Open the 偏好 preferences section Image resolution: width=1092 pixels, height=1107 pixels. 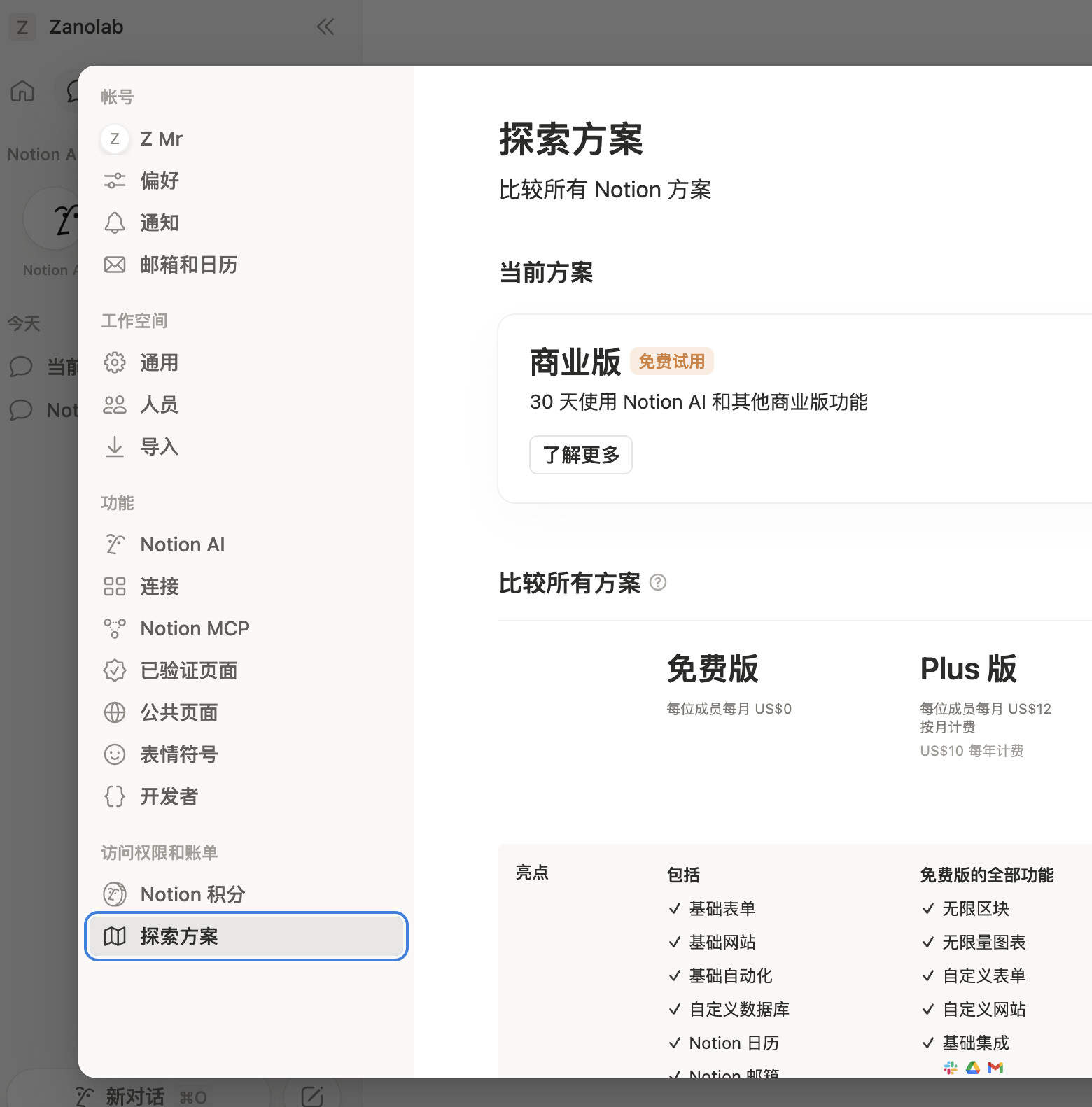pos(246,181)
